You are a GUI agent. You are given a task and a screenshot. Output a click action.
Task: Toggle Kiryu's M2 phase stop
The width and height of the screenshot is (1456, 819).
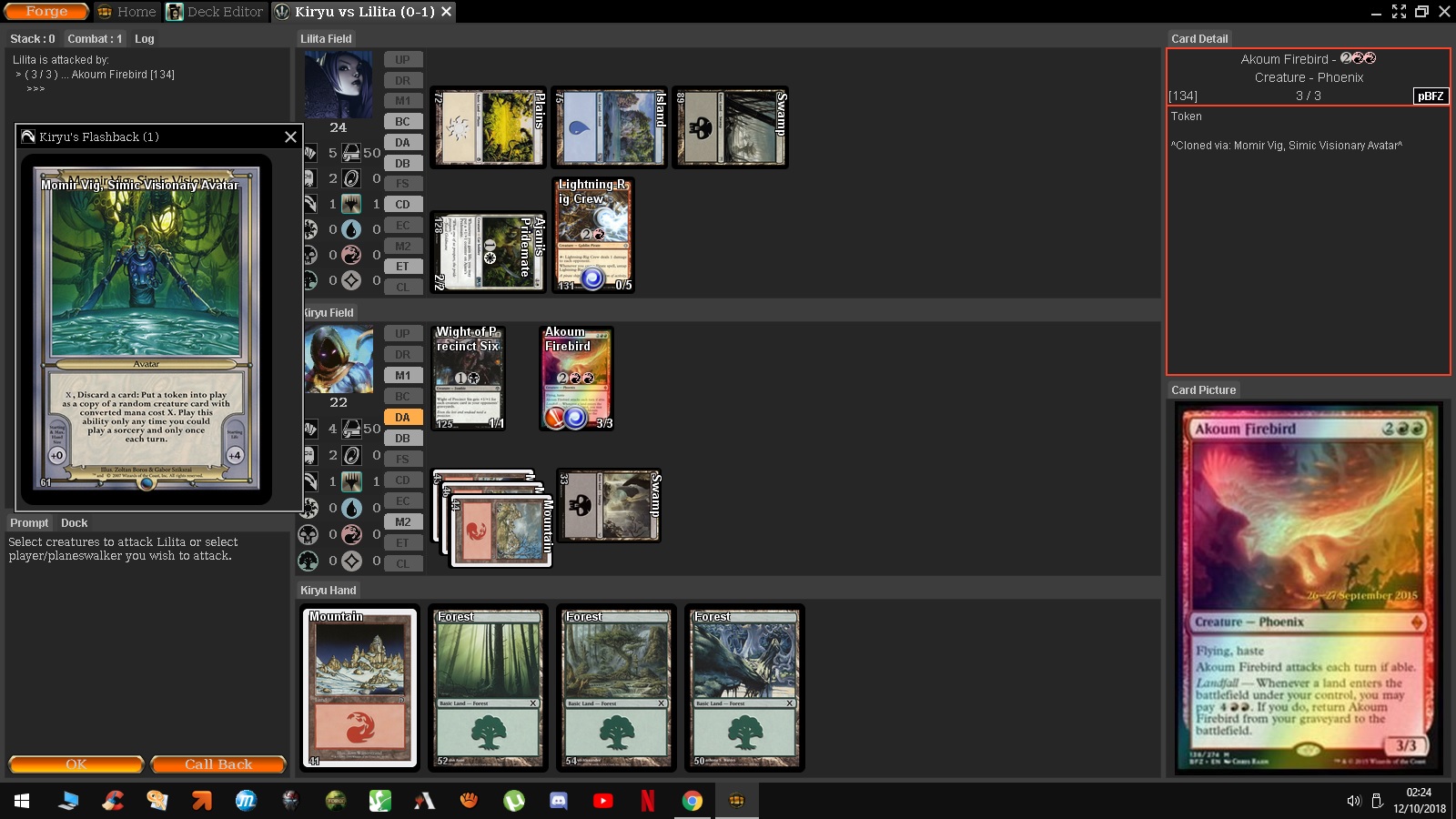pyautogui.click(x=402, y=522)
